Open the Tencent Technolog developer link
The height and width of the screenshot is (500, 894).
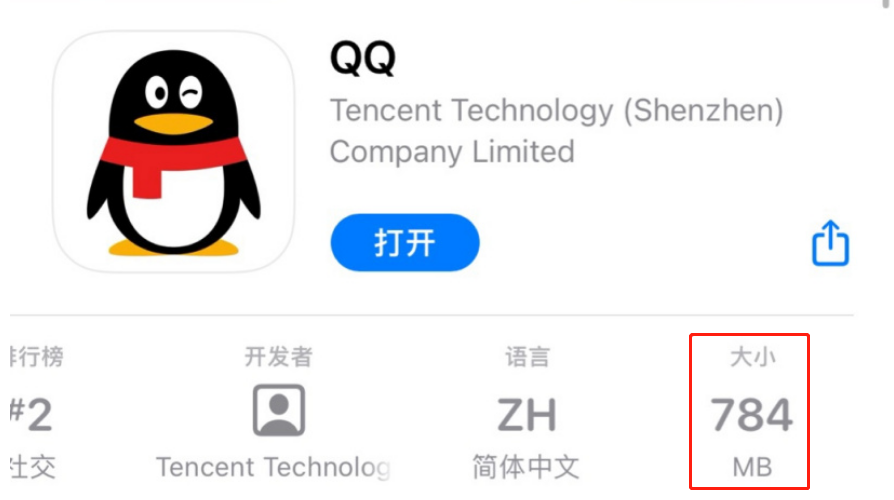273,468
